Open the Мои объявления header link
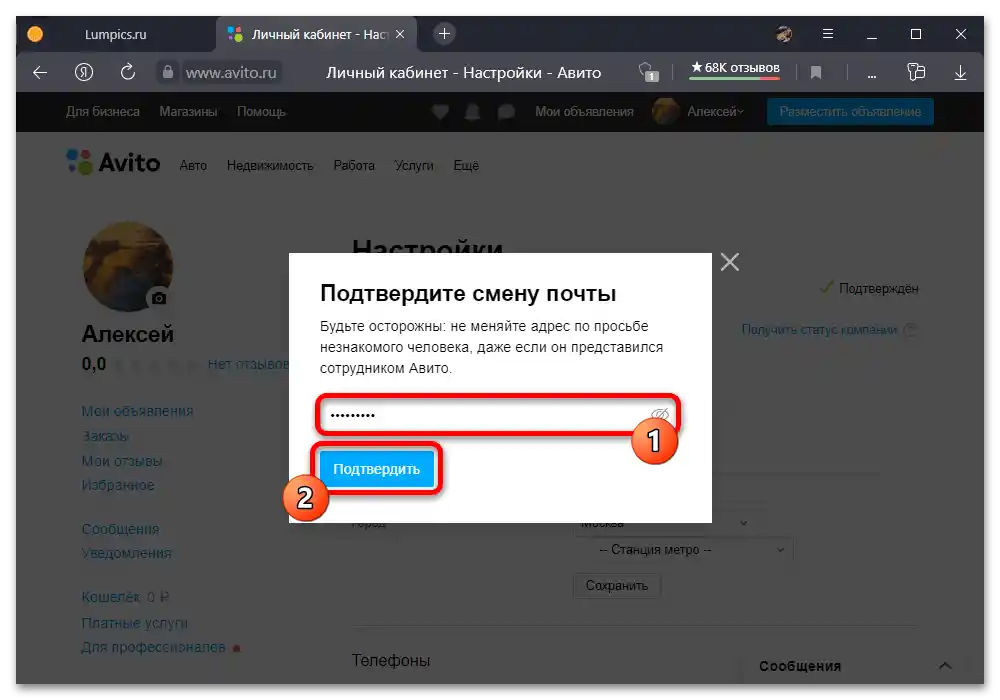Image resolution: width=1000 pixels, height=700 pixels. [584, 112]
